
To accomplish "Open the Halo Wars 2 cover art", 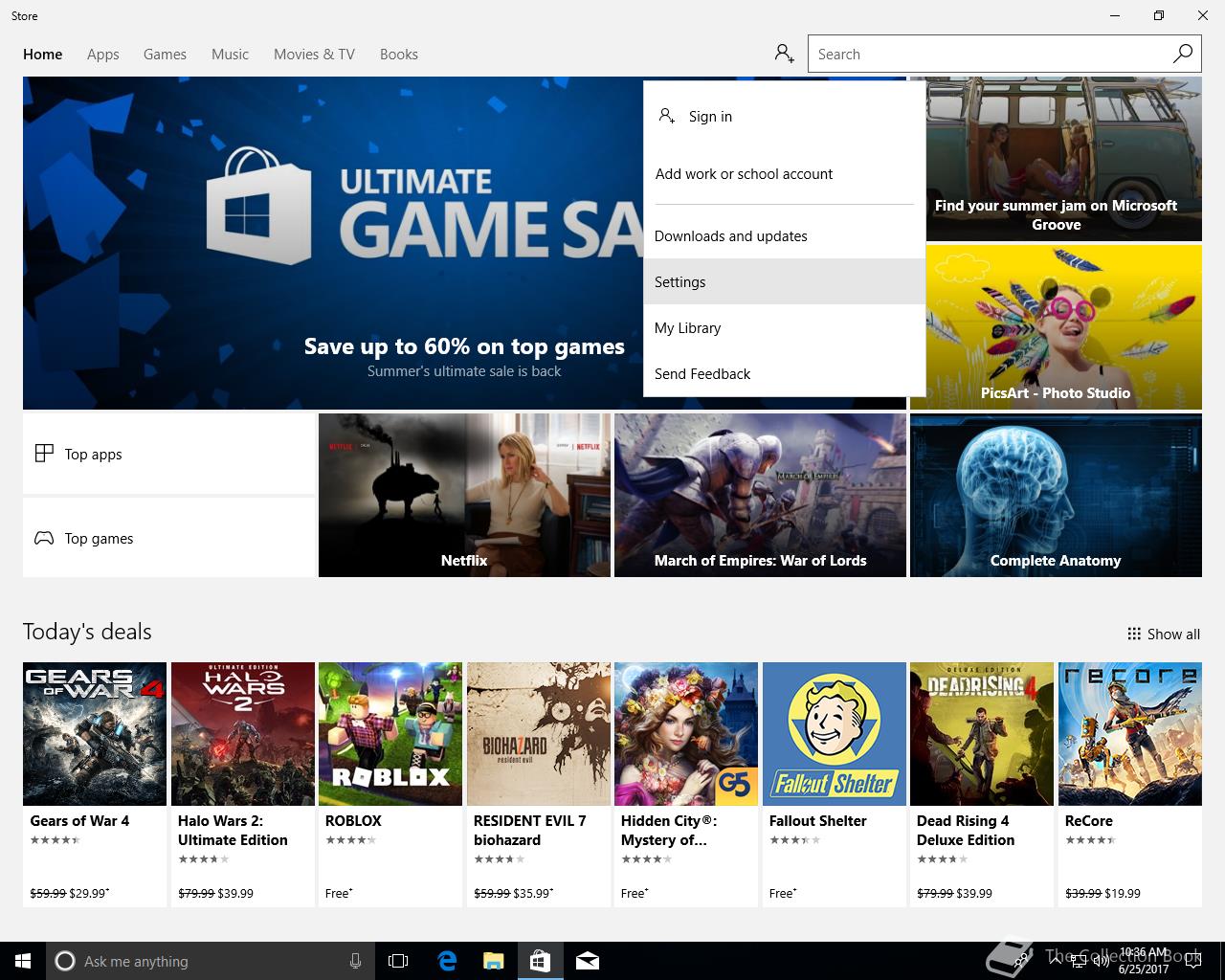I will (243, 734).
